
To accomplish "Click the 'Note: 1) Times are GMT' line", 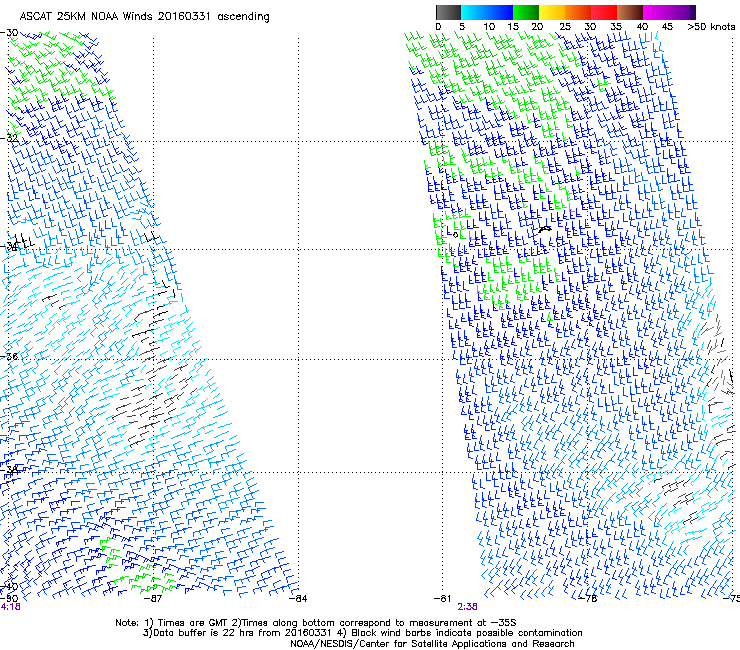I will (316, 623).
